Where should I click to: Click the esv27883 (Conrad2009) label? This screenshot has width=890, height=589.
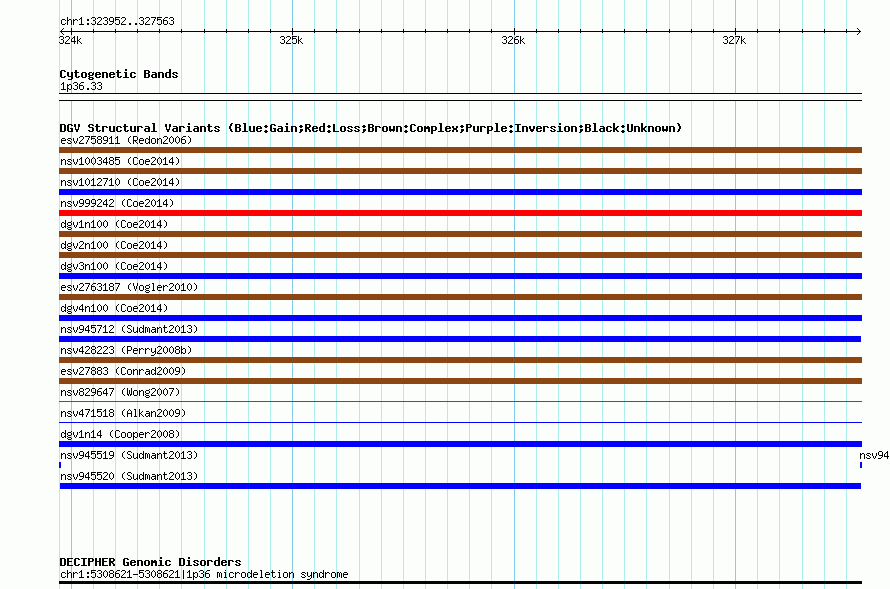[x=123, y=371]
